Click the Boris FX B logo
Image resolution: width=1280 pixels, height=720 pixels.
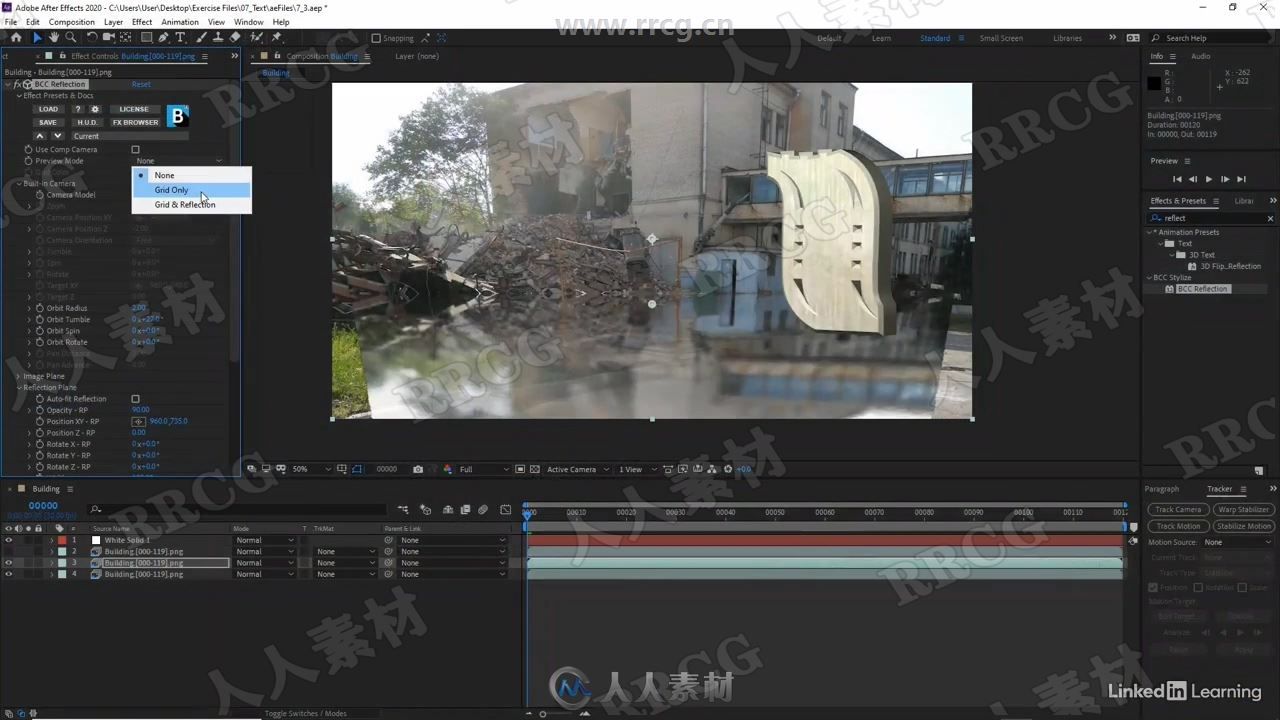177,116
